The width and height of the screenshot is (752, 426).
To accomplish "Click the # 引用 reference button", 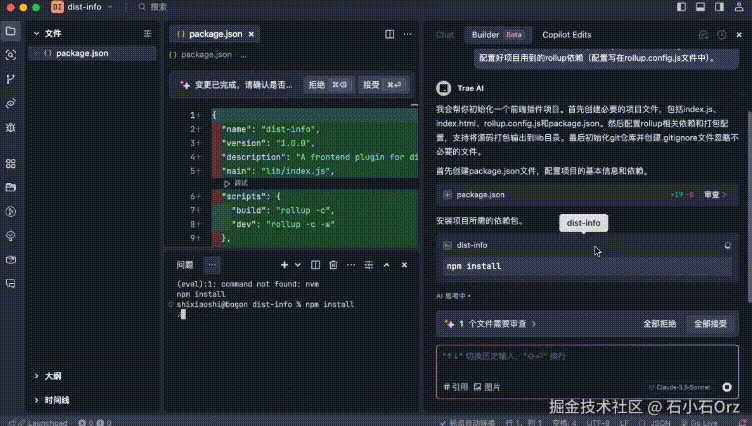I will [x=456, y=387].
